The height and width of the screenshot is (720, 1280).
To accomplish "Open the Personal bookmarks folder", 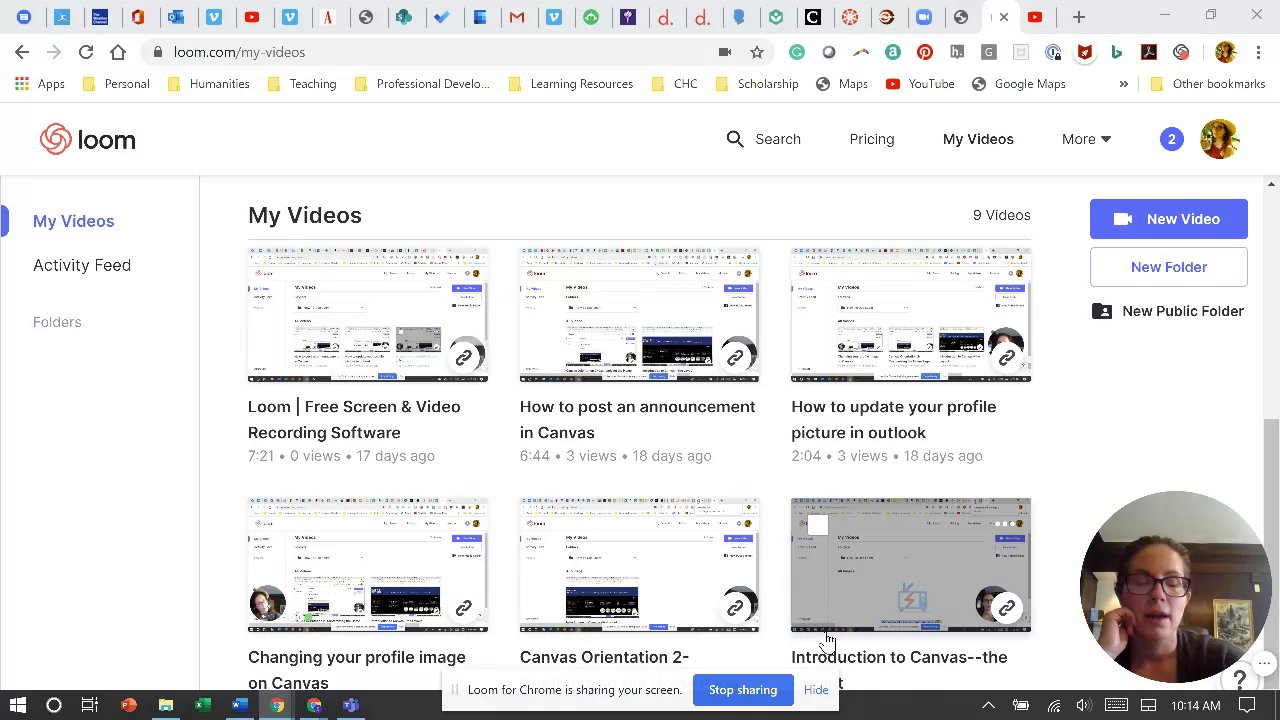I will click(116, 84).
